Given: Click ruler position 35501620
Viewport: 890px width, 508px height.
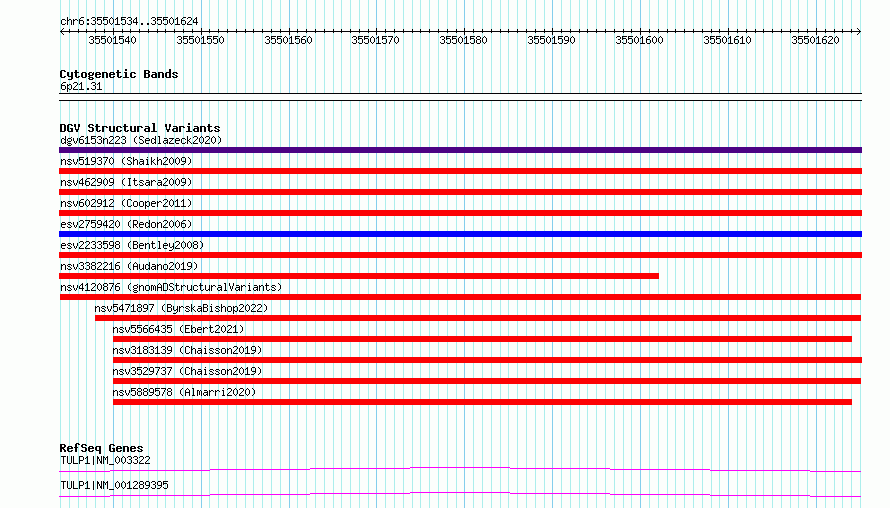Looking at the screenshot, I should point(816,40).
